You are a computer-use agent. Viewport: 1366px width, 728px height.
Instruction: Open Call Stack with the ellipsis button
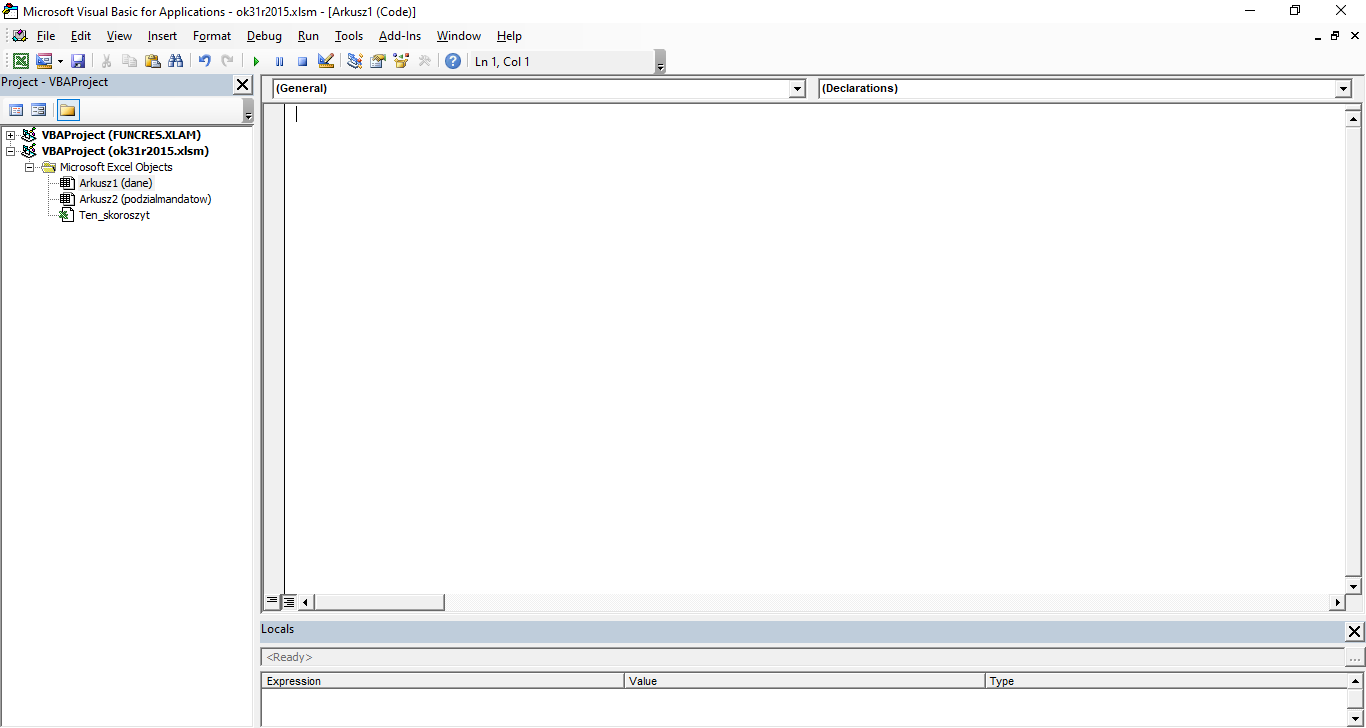(x=1355, y=657)
